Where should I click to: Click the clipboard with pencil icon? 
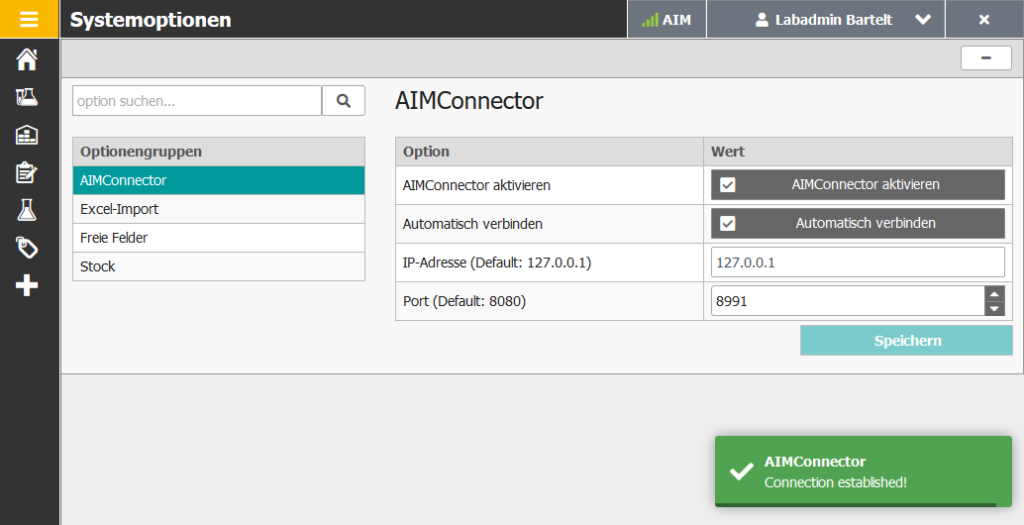tap(27, 172)
